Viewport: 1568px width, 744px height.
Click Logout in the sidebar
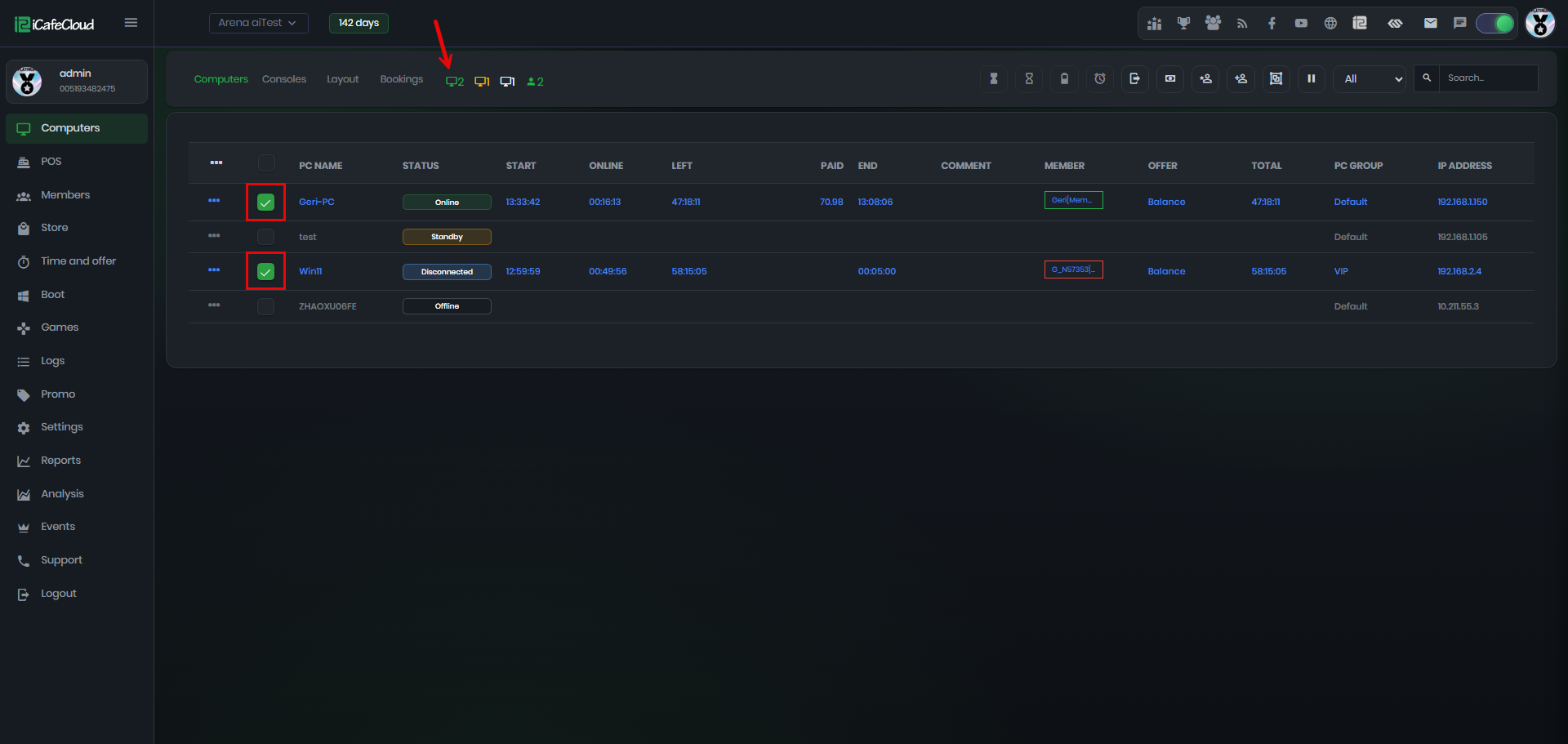tap(77, 594)
